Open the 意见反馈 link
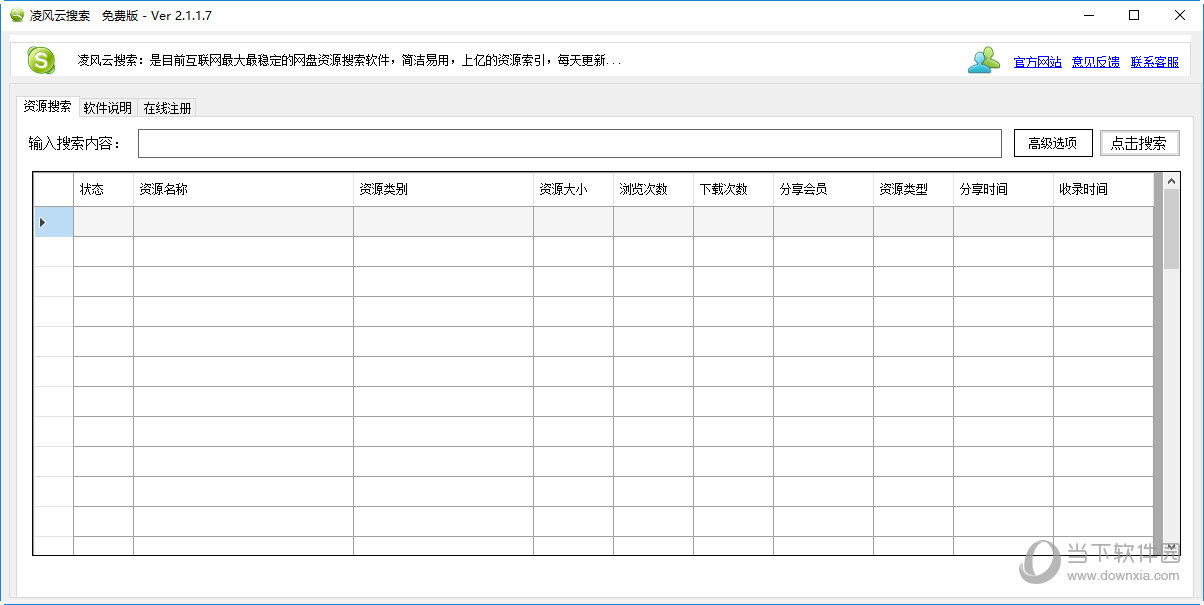The width and height of the screenshot is (1204, 605). (x=1095, y=62)
